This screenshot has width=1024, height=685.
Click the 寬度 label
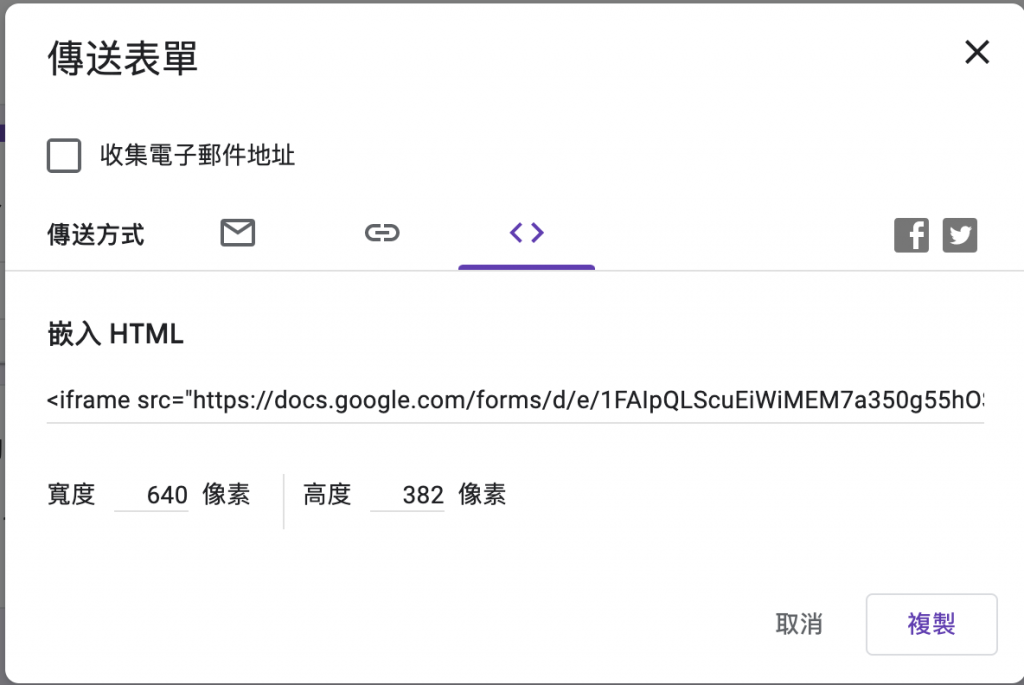click(x=72, y=494)
